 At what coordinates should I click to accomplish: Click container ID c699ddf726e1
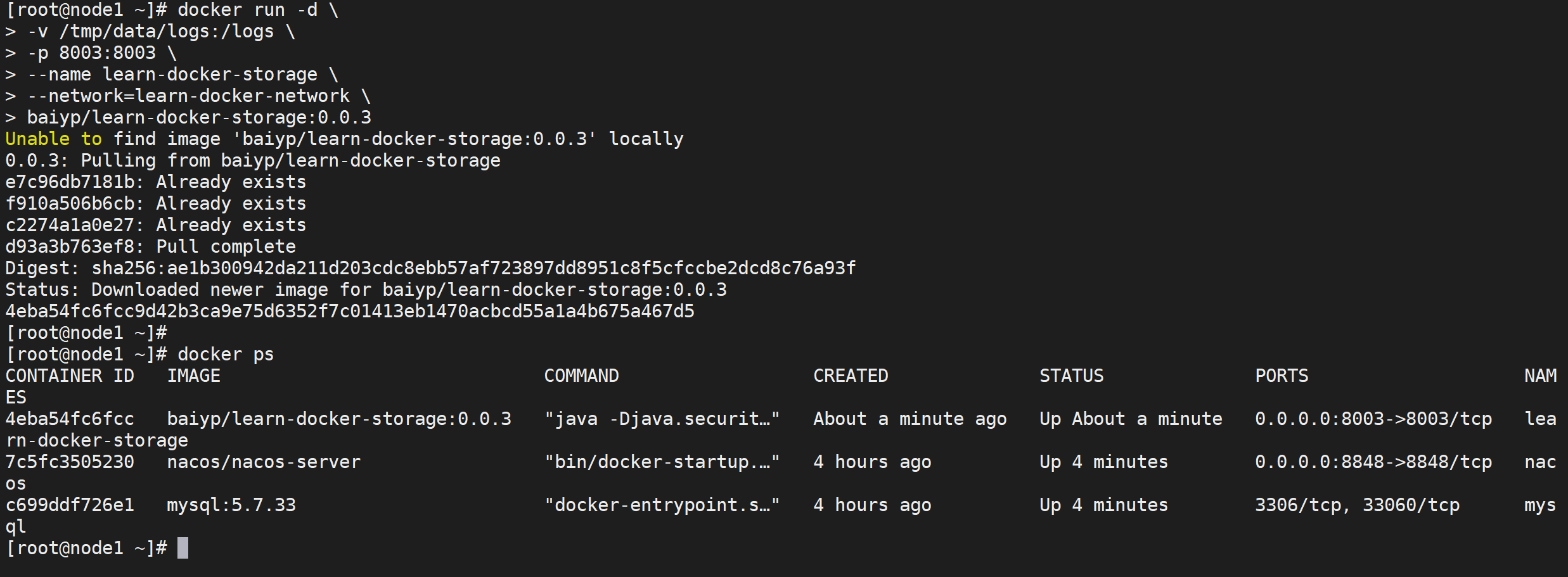pyautogui.click(x=70, y=505)
